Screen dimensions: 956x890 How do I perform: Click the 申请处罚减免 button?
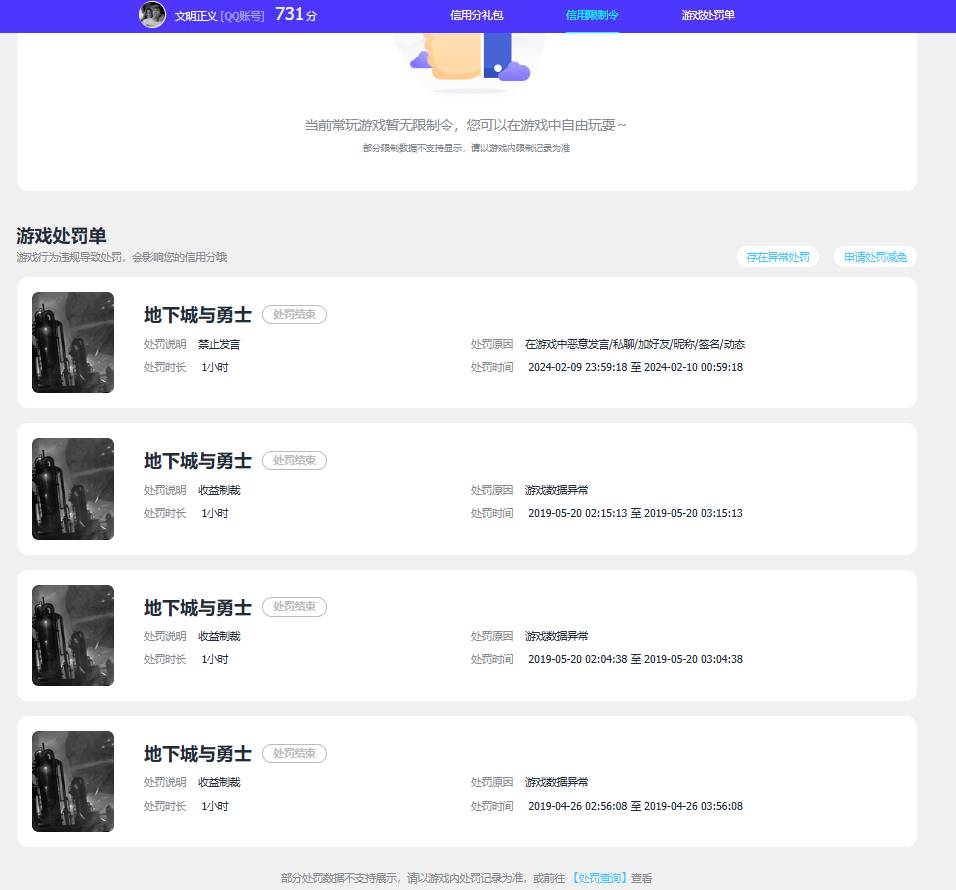[x=875, y=257]
